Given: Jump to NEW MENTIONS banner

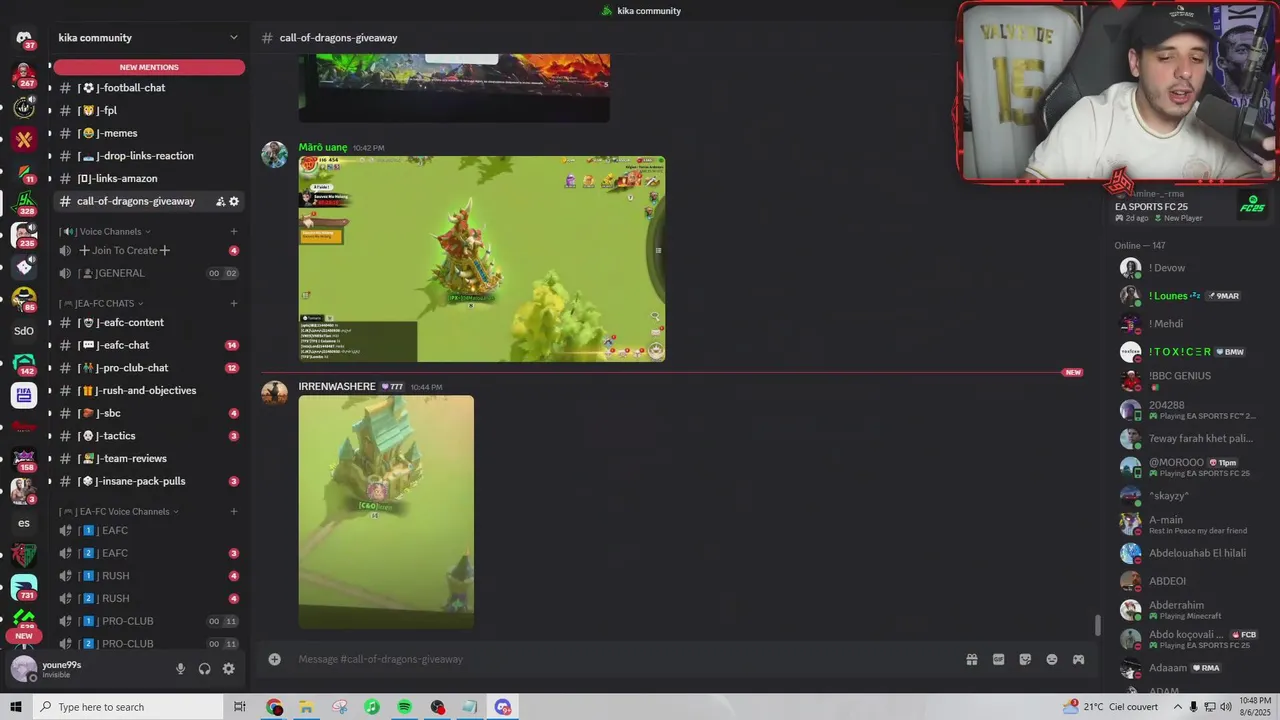Looking at the screenshot, I should pos(149,67).
